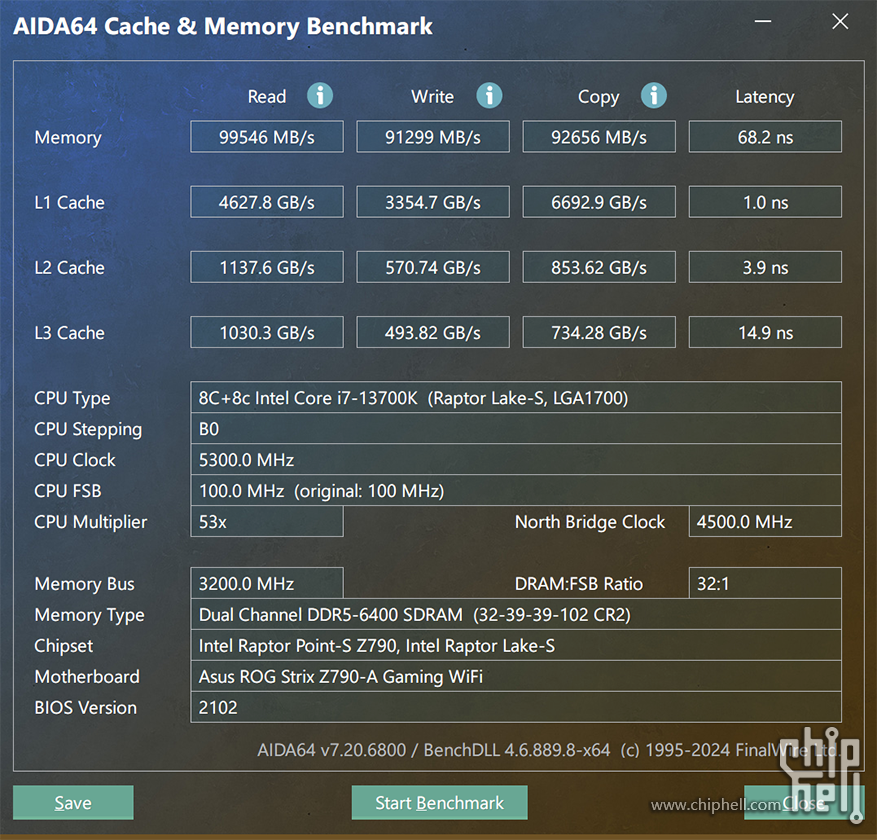This screenshot has width=877, height=840.
Task: Select Memory write value 91299 MB/s
Action: point(433,136)
